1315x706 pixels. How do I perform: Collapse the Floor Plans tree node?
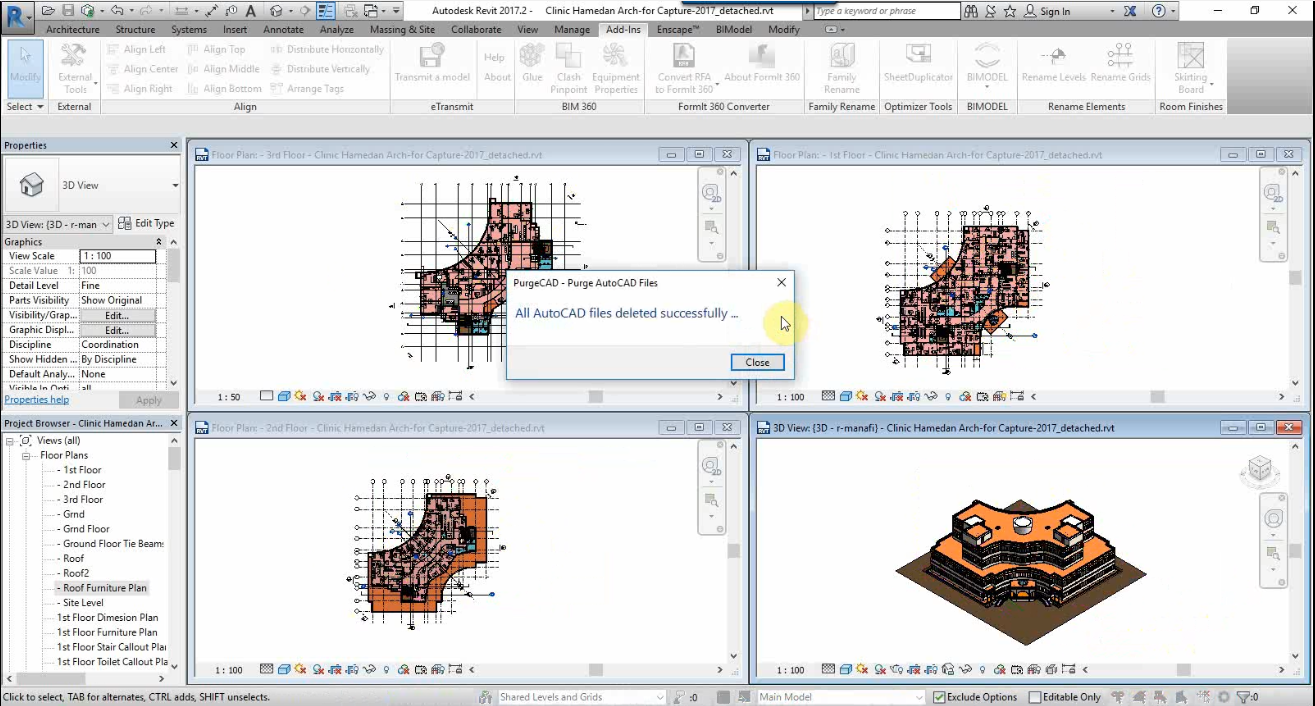click(28, 455)
